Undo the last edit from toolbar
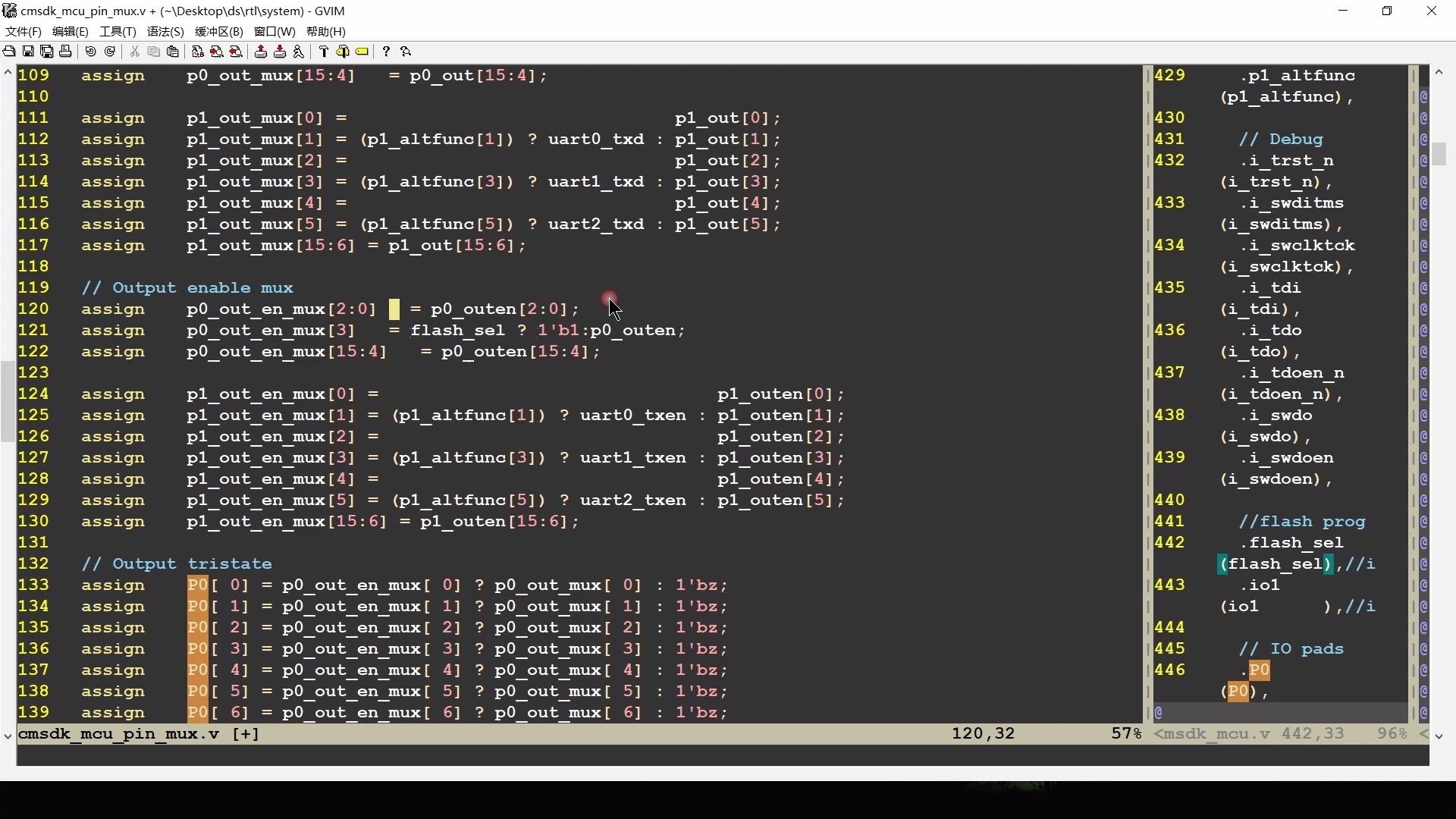 (x=91, y=52)
